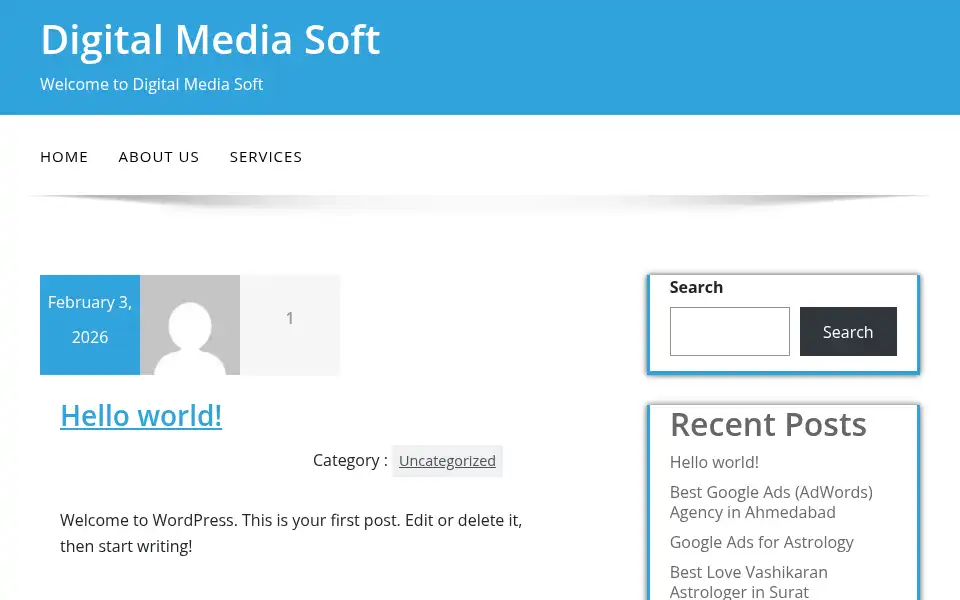Click the Welcome to WordPress post excerpt
The width and height of the screenshot is (960, 600).
pos(291,533)
